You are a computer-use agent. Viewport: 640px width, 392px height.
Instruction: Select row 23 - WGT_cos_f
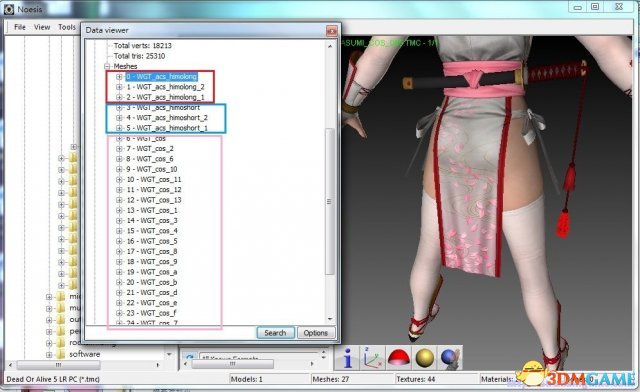pos(151,313)
